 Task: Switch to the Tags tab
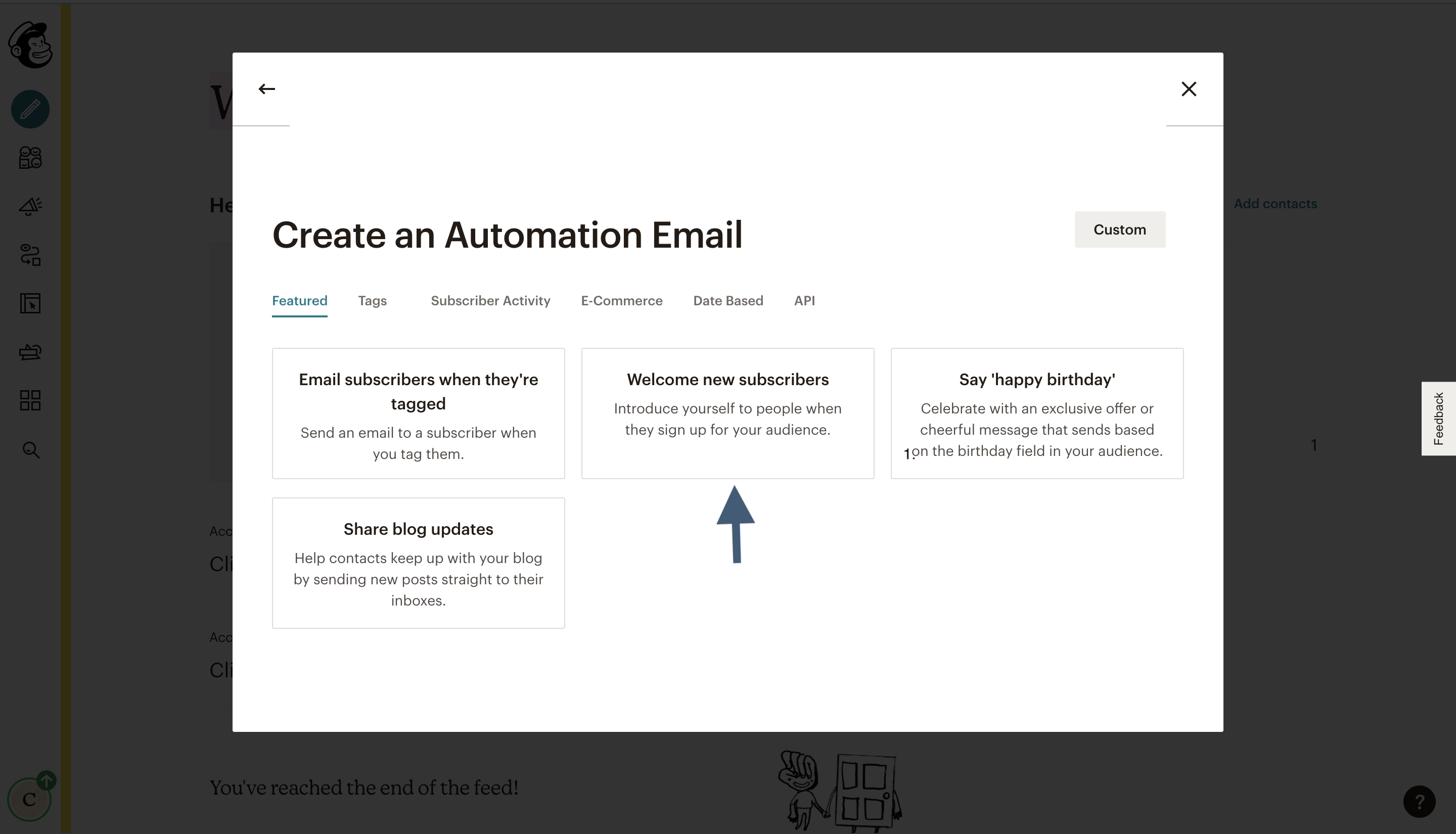[372, 301]
